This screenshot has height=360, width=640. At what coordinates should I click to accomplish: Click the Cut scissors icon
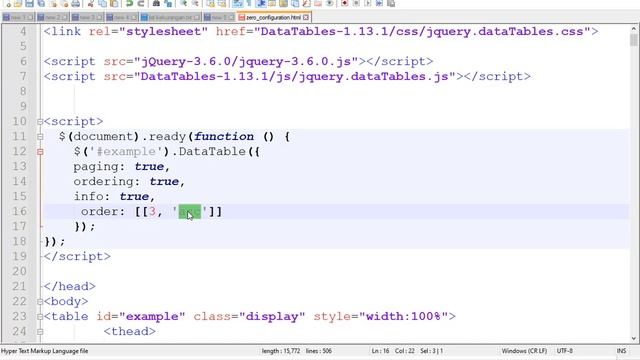[91, 4]
